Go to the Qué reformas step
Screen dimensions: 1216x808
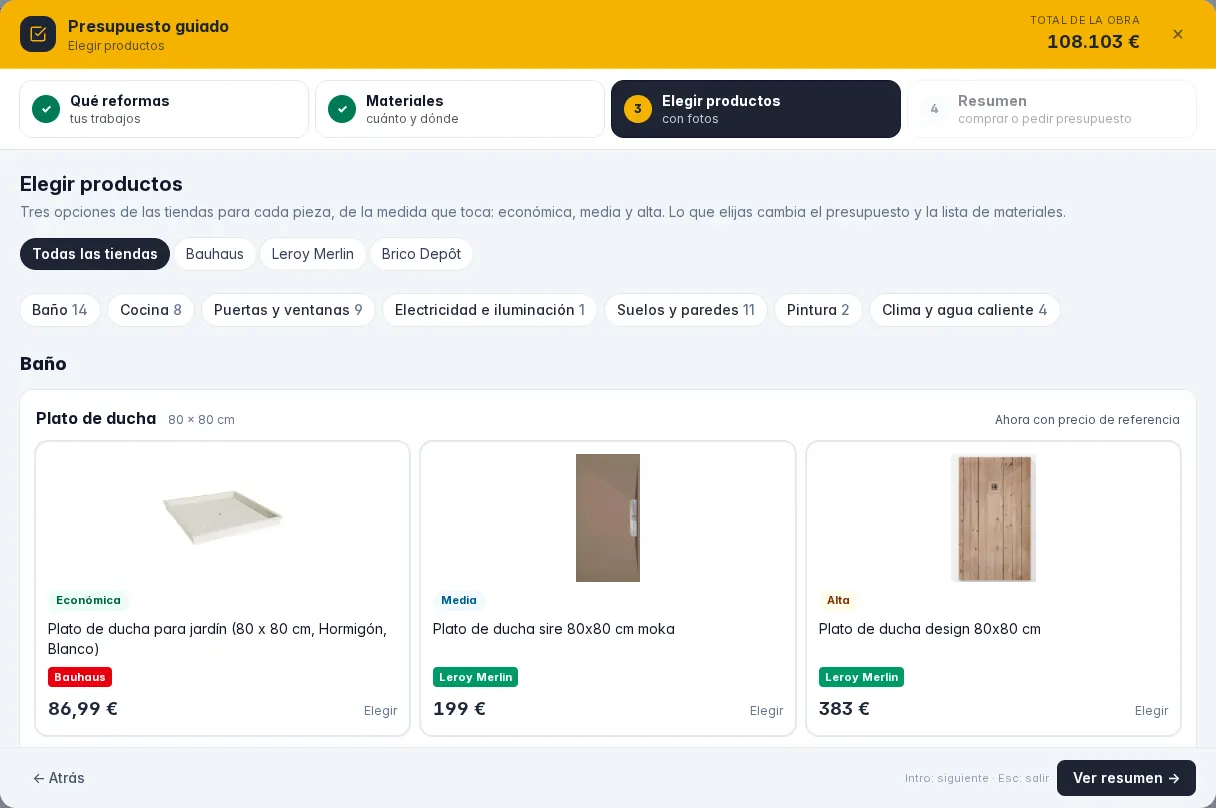click(164, 109)
